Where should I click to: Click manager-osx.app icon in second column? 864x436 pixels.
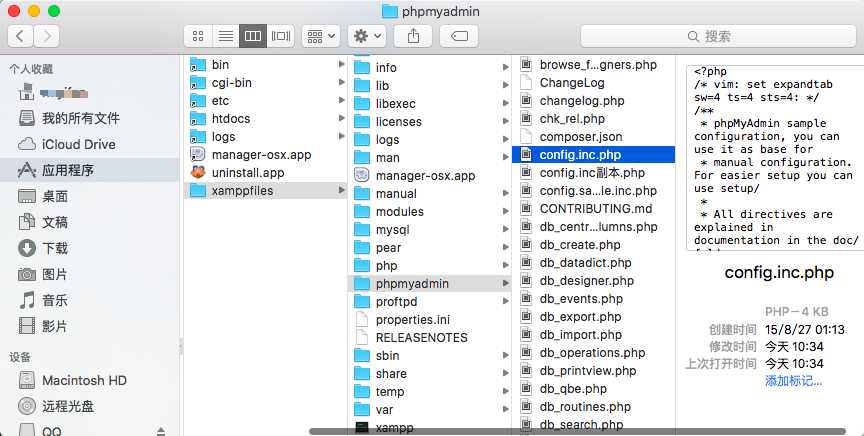pyautogui.click(x=362, y=175)
